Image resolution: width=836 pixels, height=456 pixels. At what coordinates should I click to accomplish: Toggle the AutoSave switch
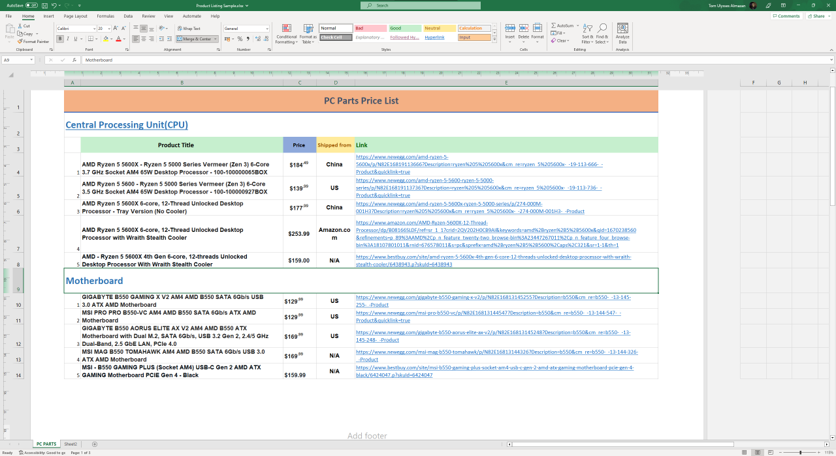pos(31,5)
